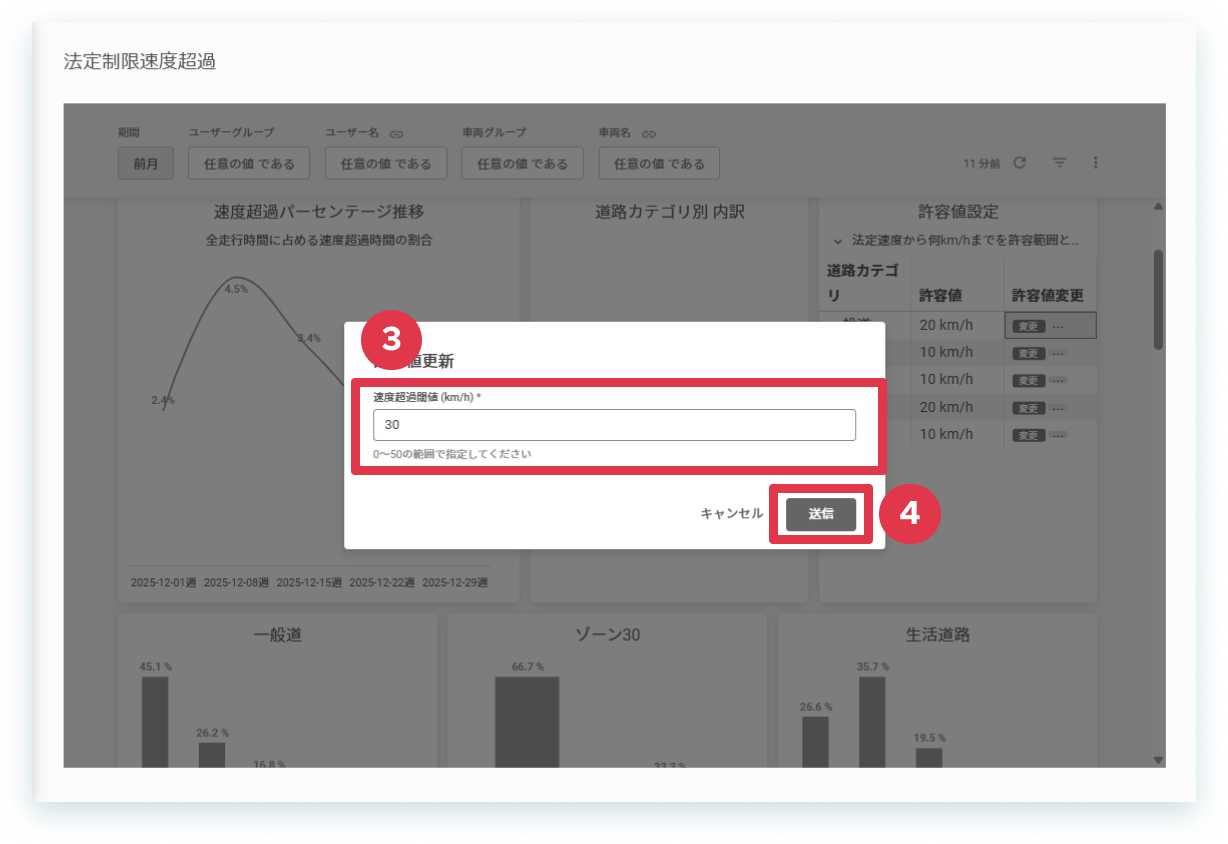
Task: Click the scroll-up arrow of dashboard scrollbar
Action: (1158, 206)
